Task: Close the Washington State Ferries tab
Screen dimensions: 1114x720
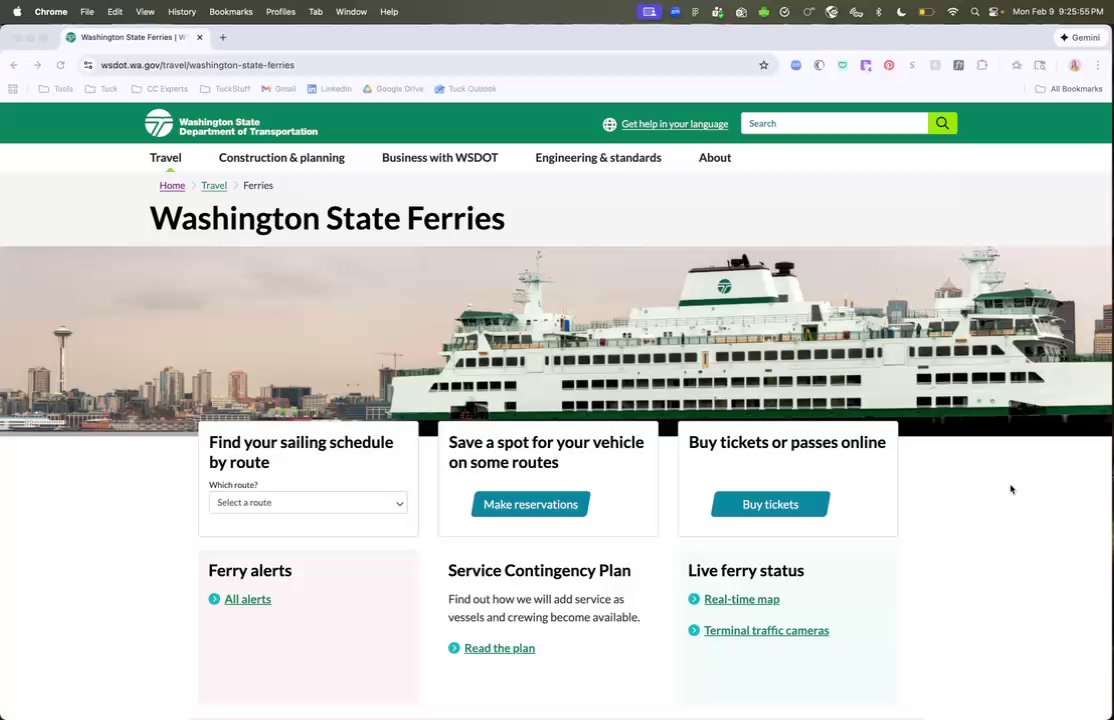Action: [200, 37]
